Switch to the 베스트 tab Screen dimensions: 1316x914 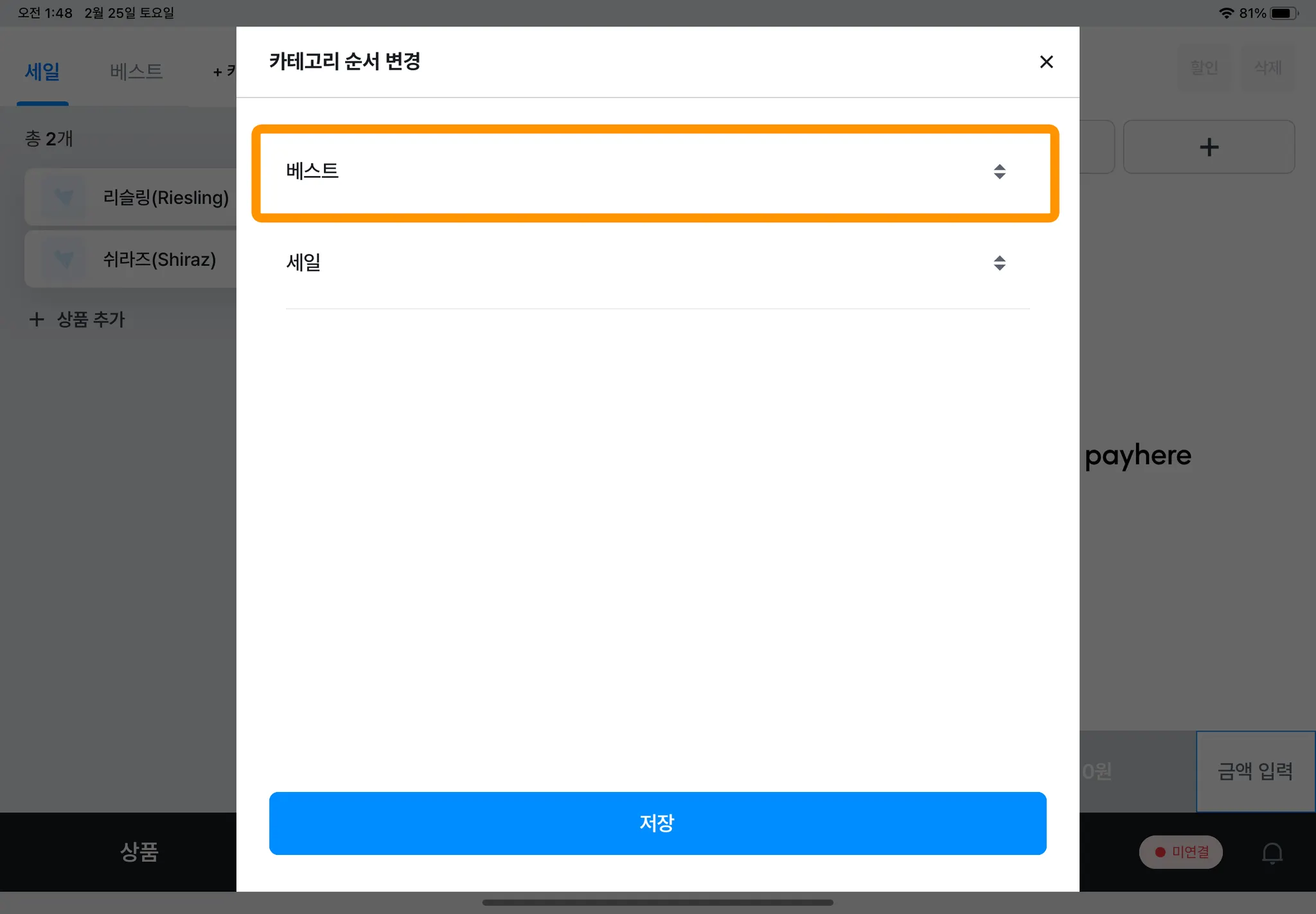click(x=136, y=71)
